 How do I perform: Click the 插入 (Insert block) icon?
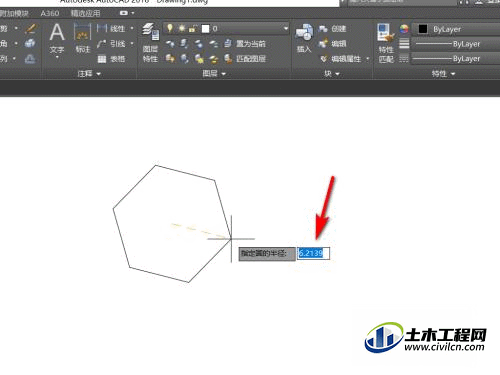tap(304, 33)
